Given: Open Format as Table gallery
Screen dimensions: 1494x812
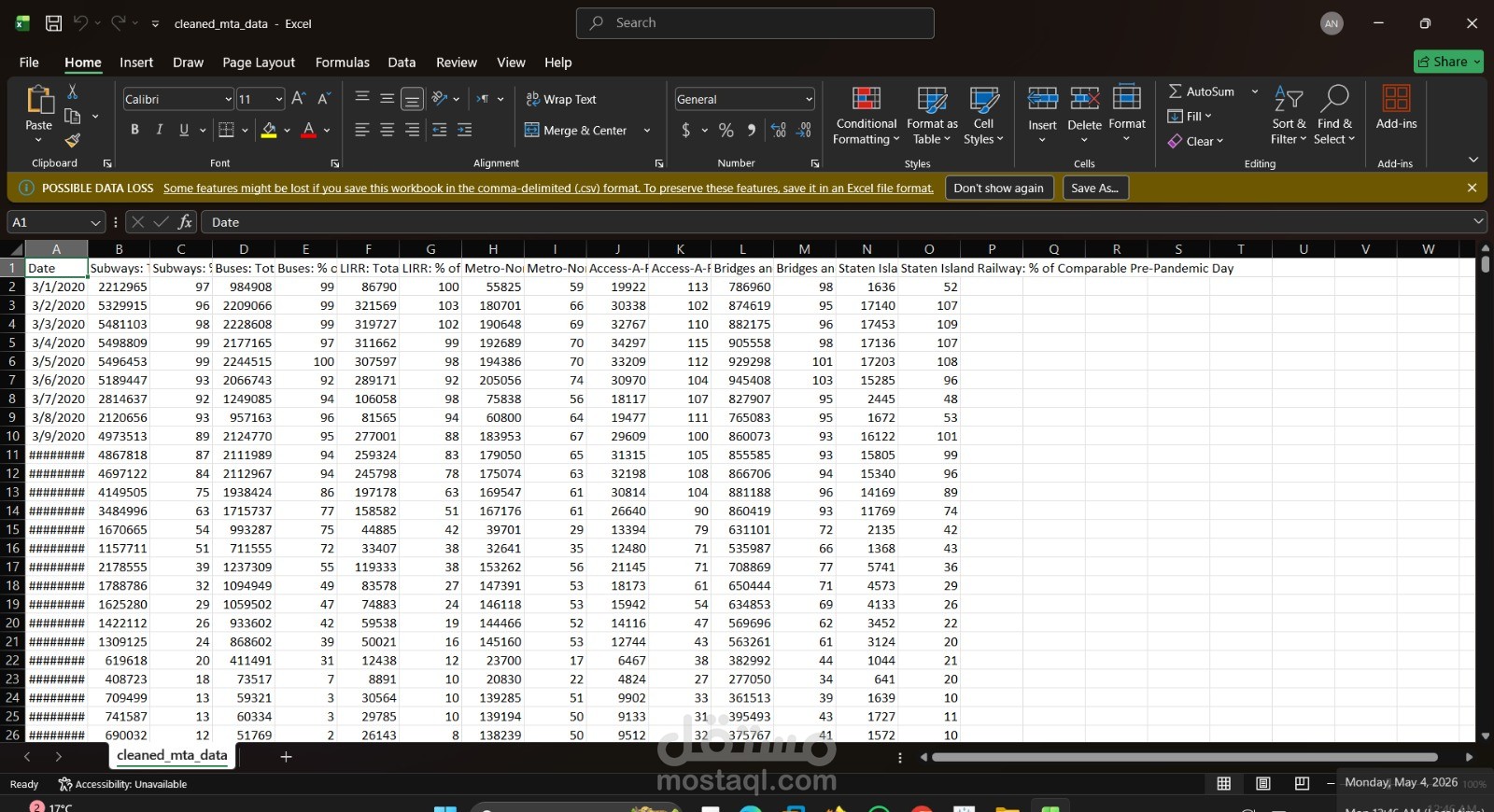Looking at the screenshot, I should coord(932,116).
